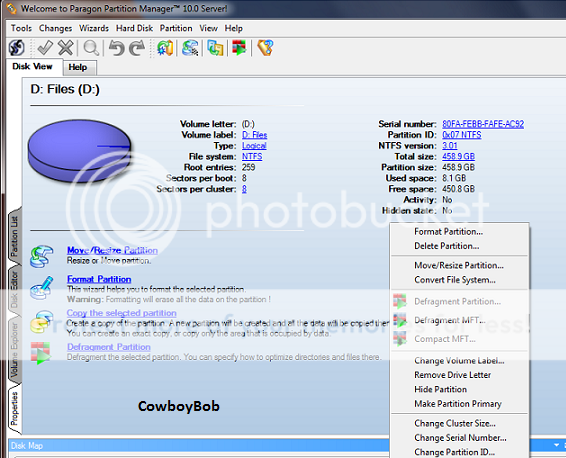
Task: Open the Partition menu
Action: click(176, 28)
